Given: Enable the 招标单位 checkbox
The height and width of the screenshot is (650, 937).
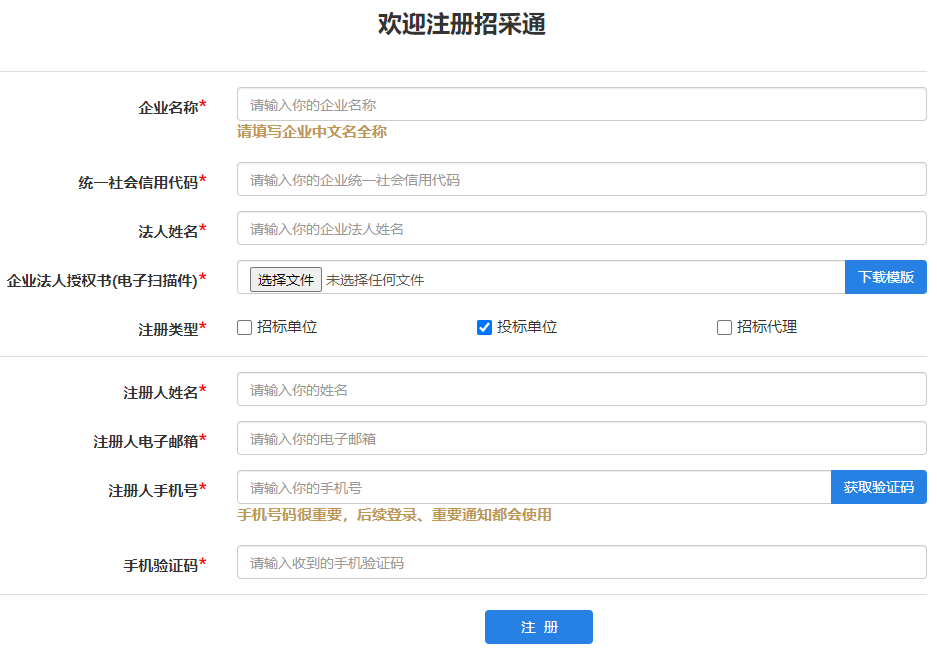Looking at the screenshot, I should pyautogui.click(x=245, y=328).
